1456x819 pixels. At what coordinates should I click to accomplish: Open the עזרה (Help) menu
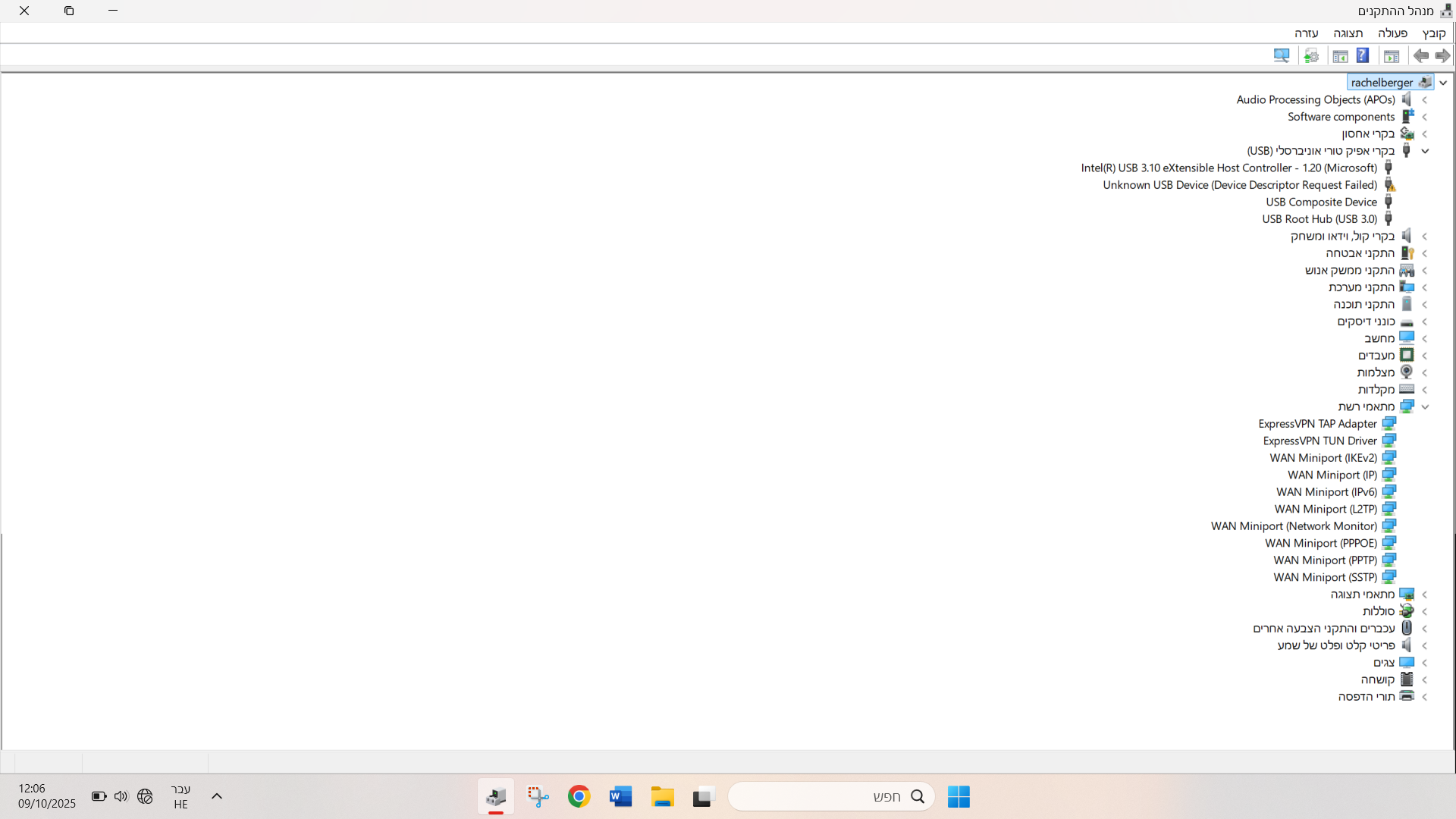(x=1306, y=33)
